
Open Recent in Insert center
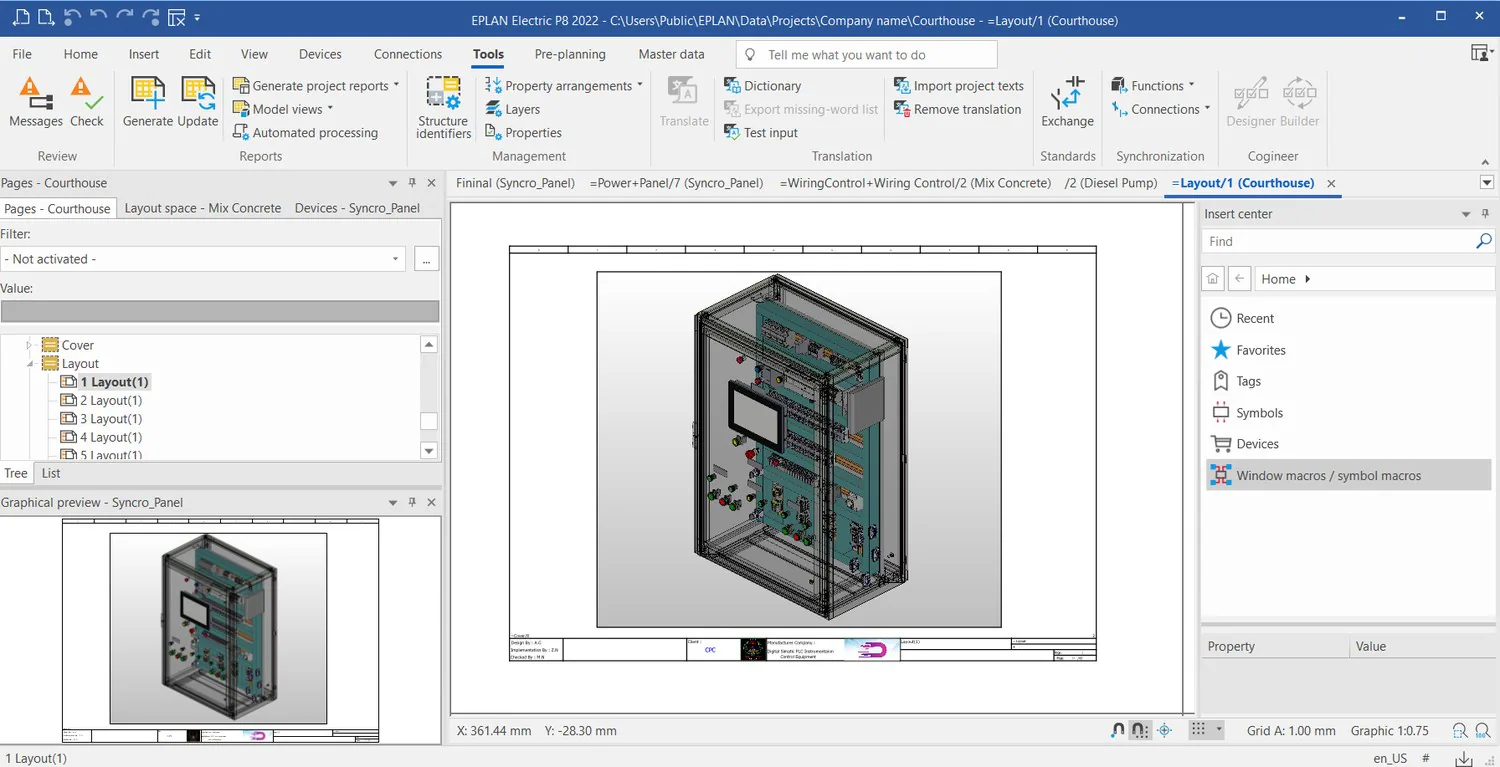click(x=1243, y=318)
